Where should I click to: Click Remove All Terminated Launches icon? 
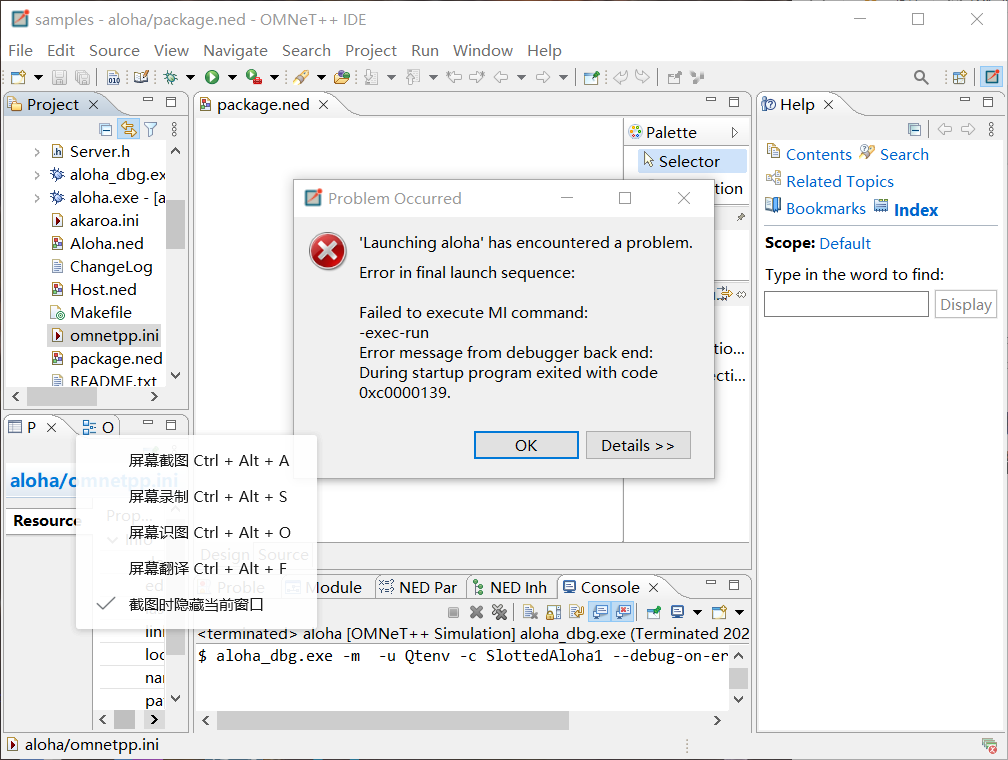pos(499,612)
